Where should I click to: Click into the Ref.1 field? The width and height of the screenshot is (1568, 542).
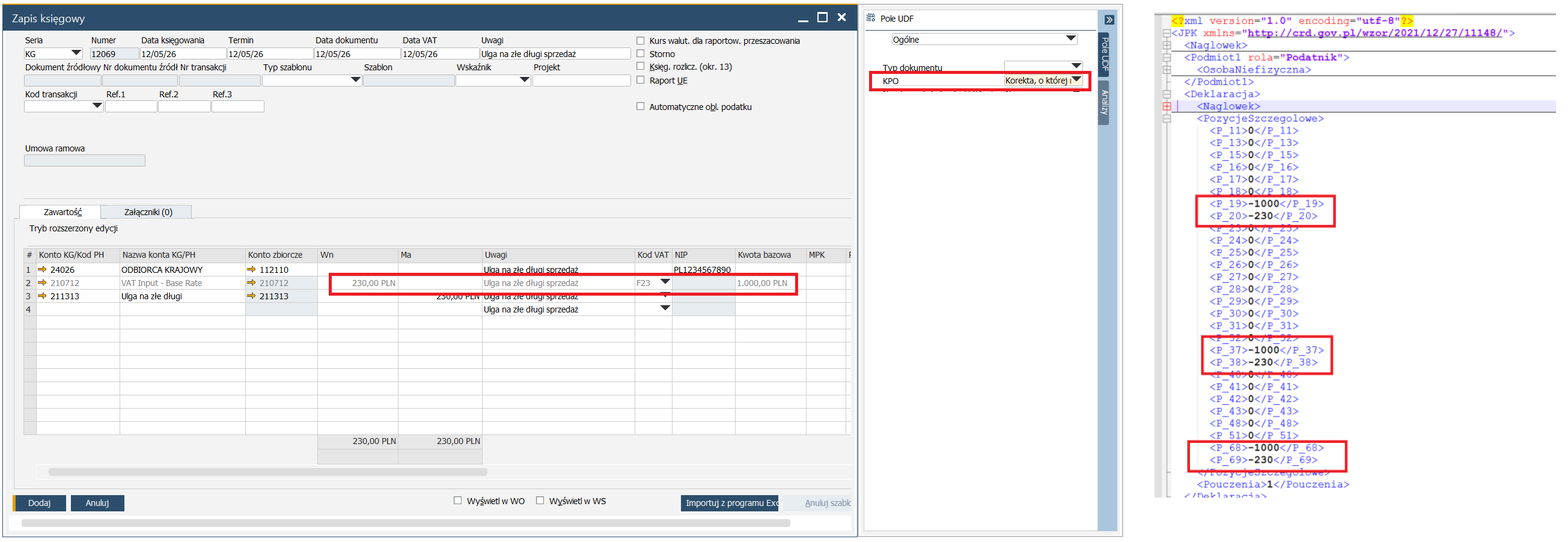click(131, 106)
